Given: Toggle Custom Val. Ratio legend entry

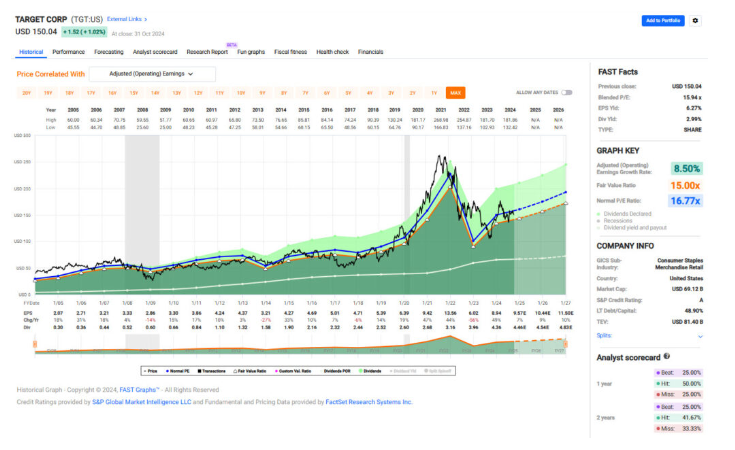Looking at the screenshot, I should 293,371.
